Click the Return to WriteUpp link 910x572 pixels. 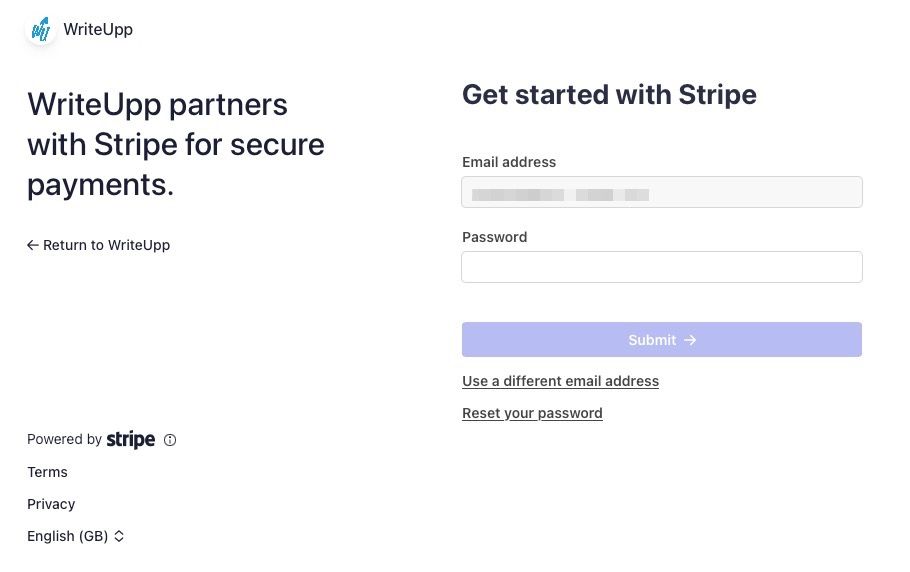coord(106,245)
